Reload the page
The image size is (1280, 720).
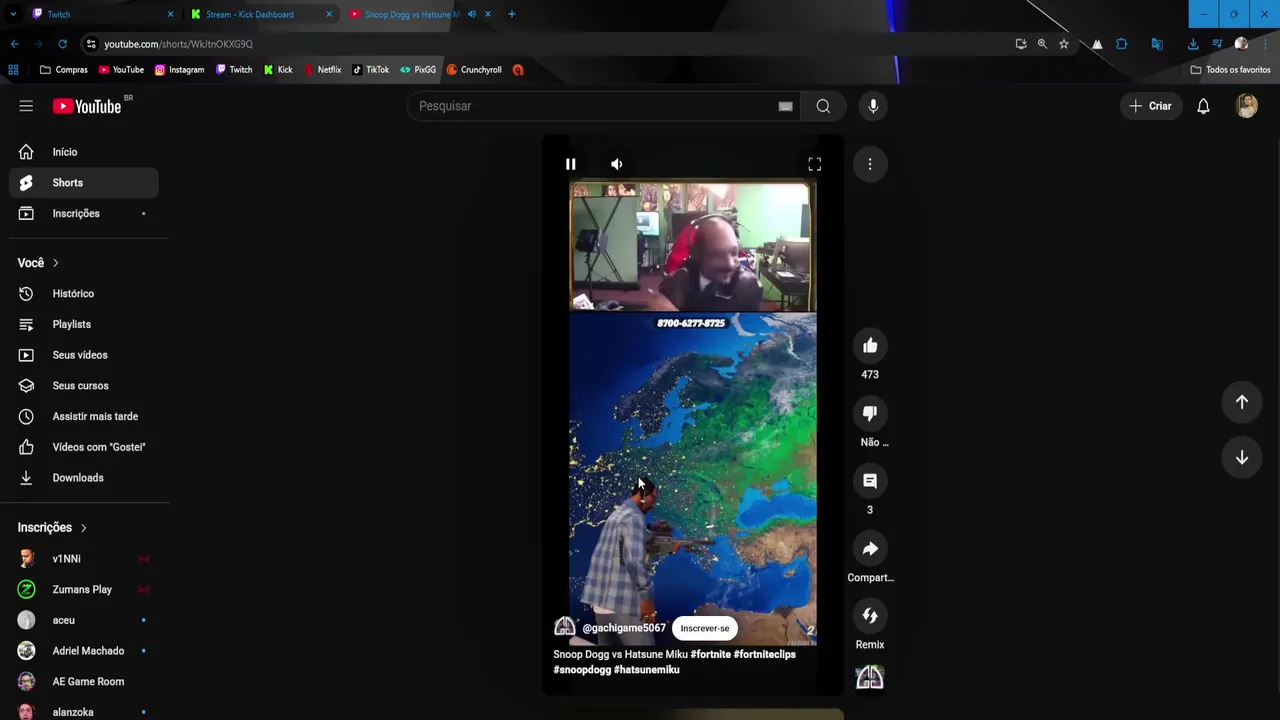tap(62, 44)
